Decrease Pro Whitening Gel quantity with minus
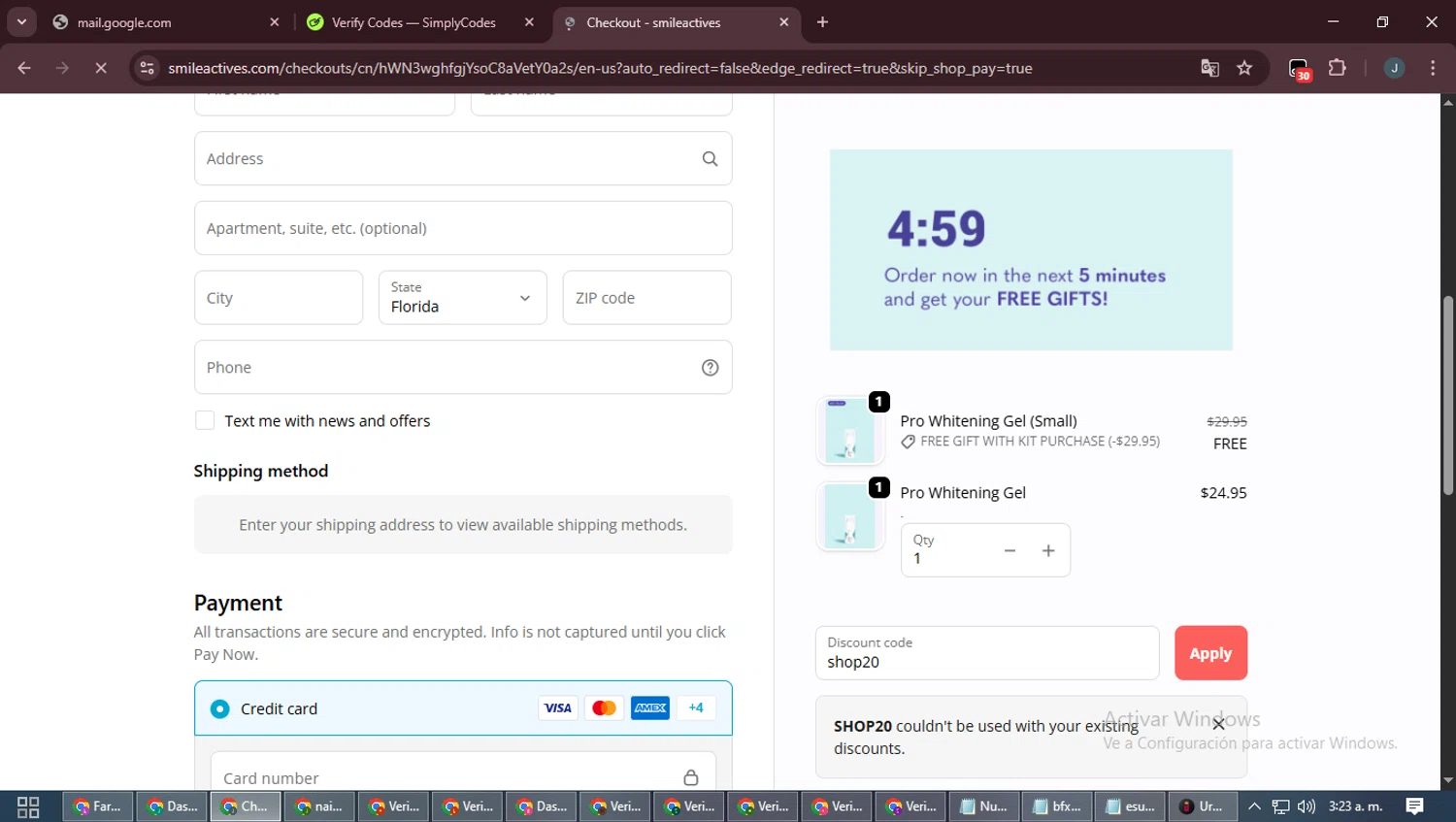This screenshot has width=1456, height=822. 1009,550
